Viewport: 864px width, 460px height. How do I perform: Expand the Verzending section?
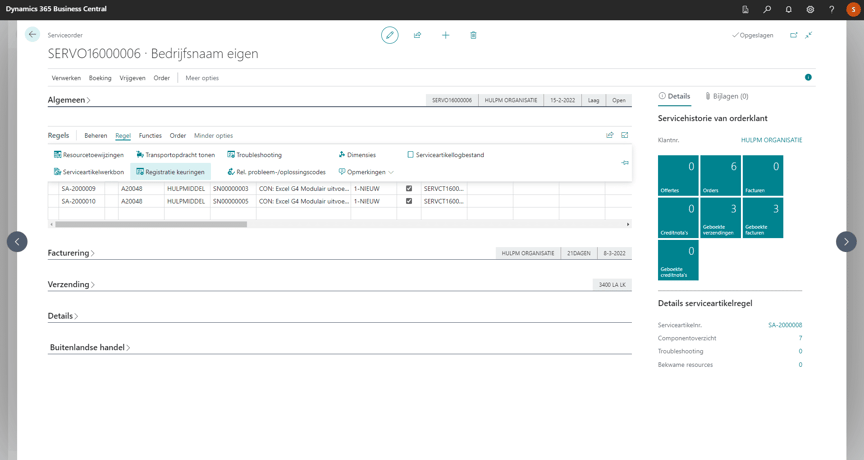coord(71,284)
